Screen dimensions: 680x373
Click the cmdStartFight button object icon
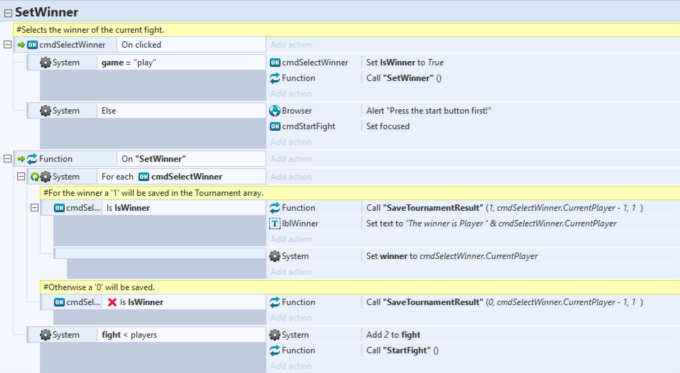tap(275, 126)
